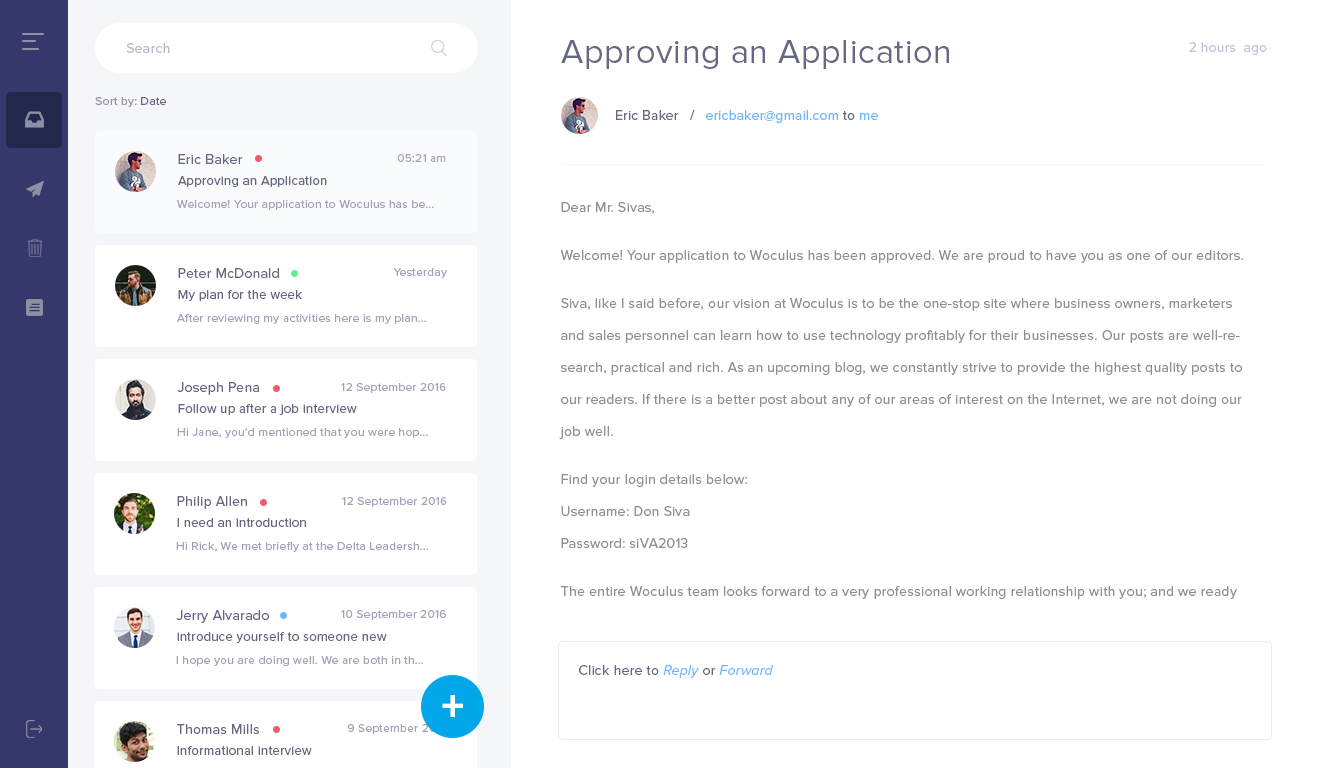Image resolution: width=1321 pixels, height=768 pixels.
Task: Focus the Search input field
Action: point(286,48)
